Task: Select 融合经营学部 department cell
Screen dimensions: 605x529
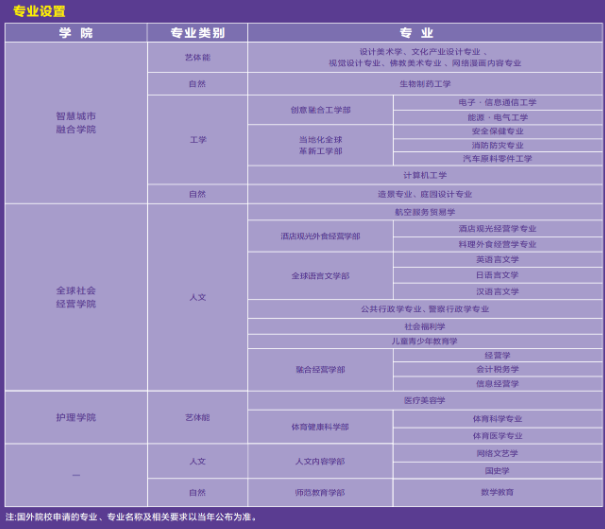Action: tap(320, 369)
